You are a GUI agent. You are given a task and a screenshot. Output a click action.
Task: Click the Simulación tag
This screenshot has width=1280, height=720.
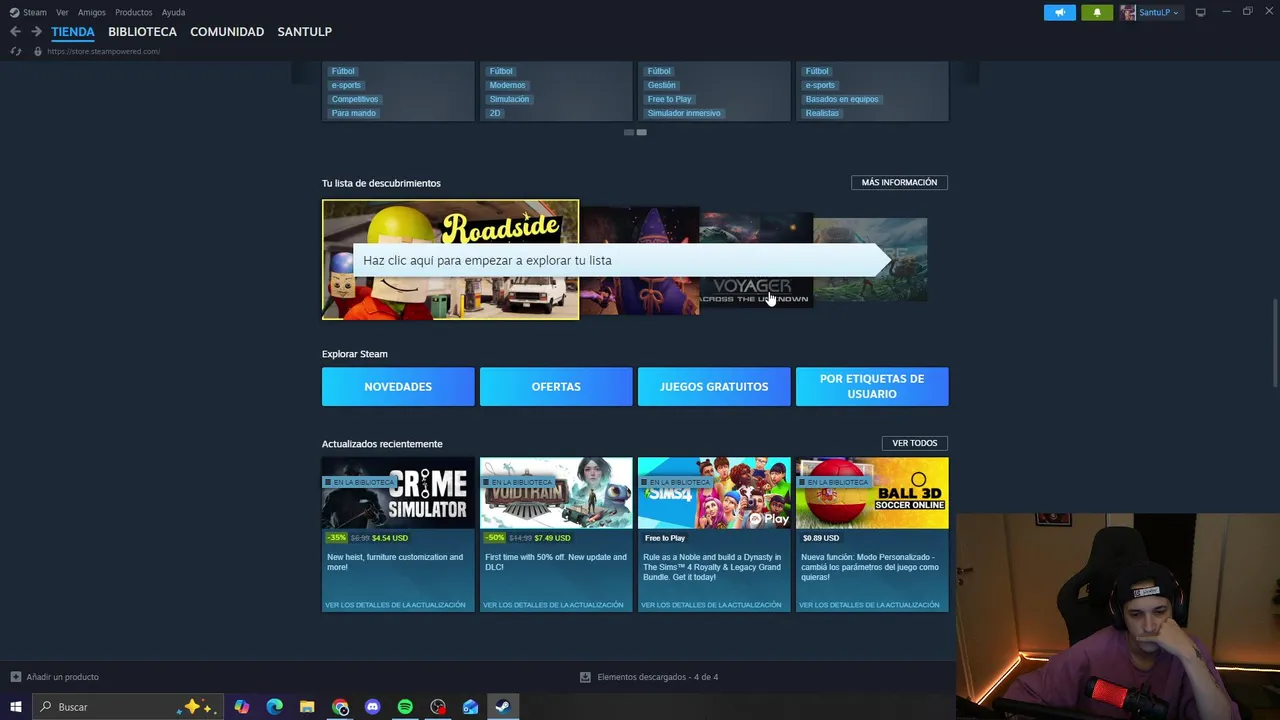(x=509, y=99)
